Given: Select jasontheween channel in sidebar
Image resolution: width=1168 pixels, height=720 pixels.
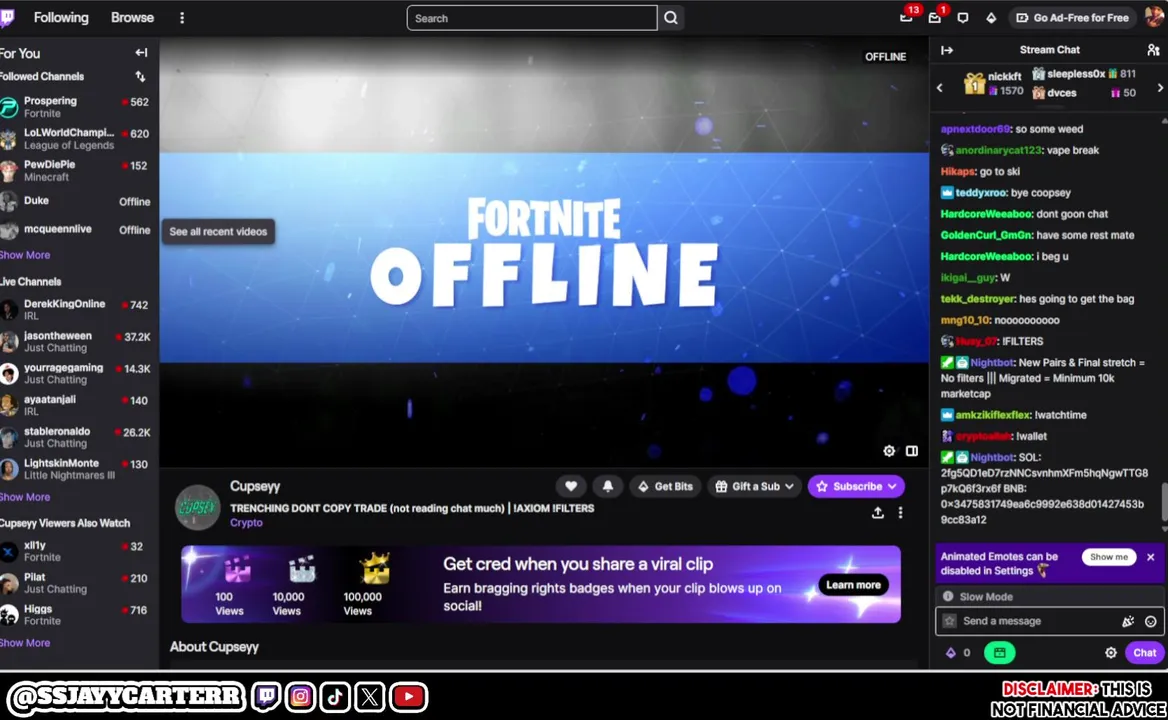Looking at the screenshot, I should click(77, 342).
